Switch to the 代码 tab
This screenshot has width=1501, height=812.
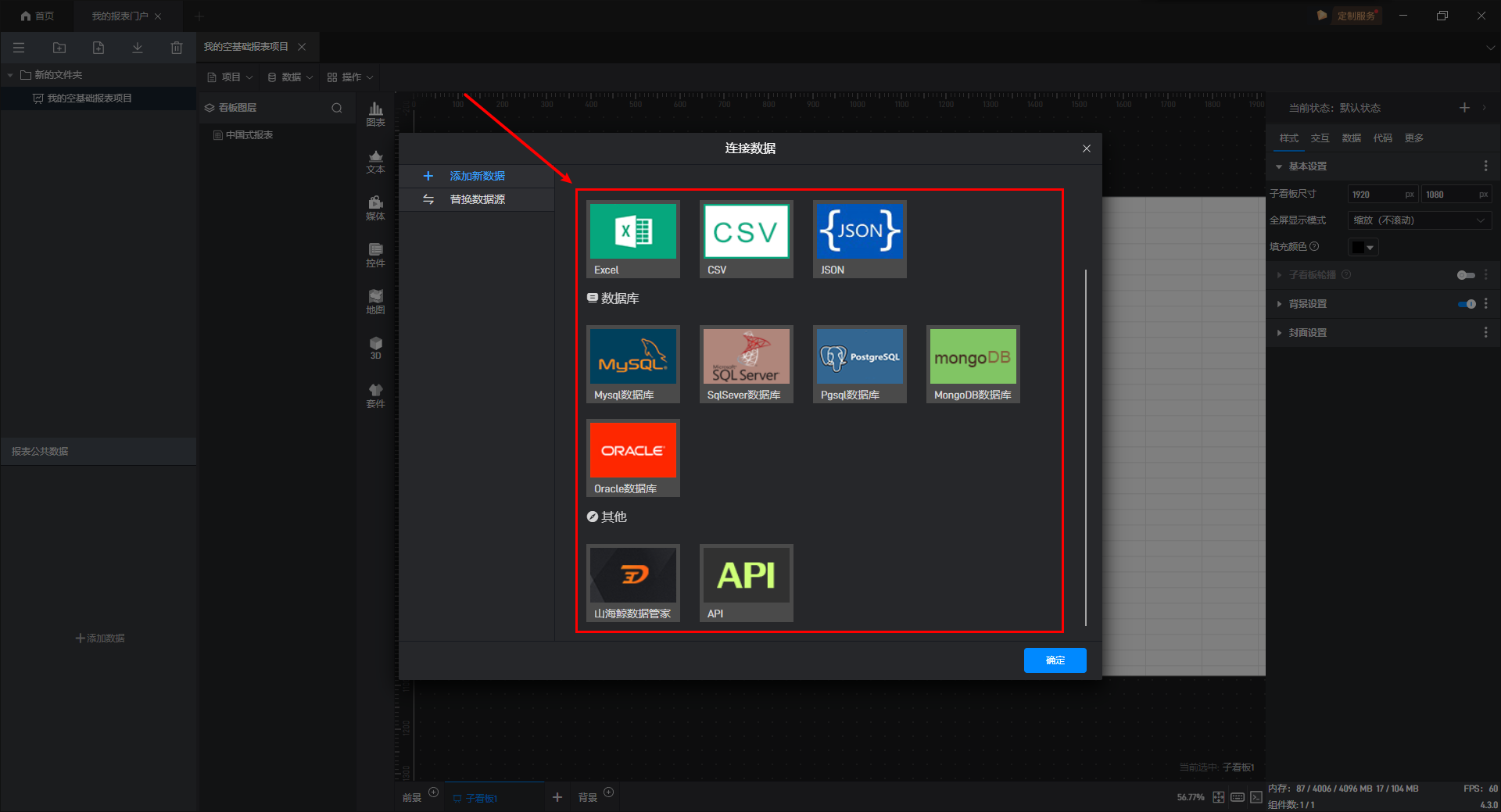[1383, 138]
